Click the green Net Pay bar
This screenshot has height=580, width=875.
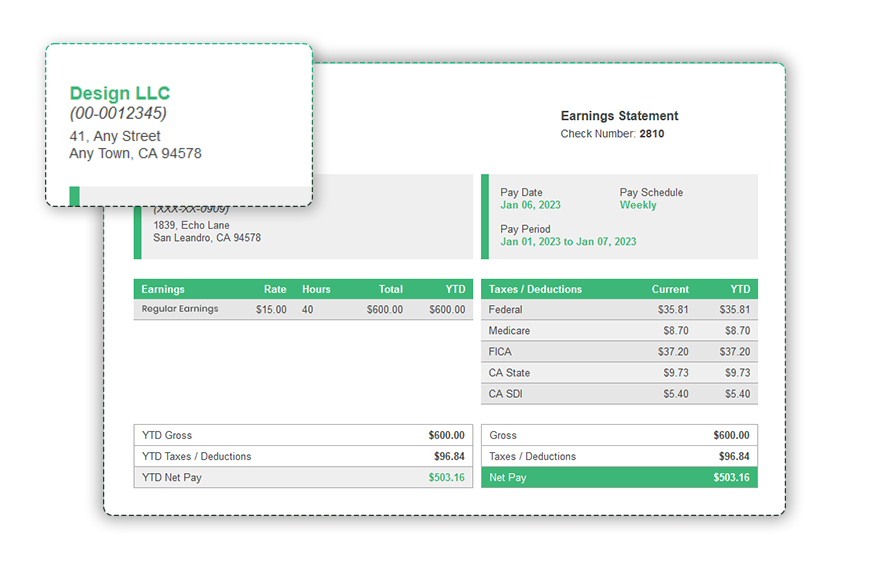click(620, 478)
